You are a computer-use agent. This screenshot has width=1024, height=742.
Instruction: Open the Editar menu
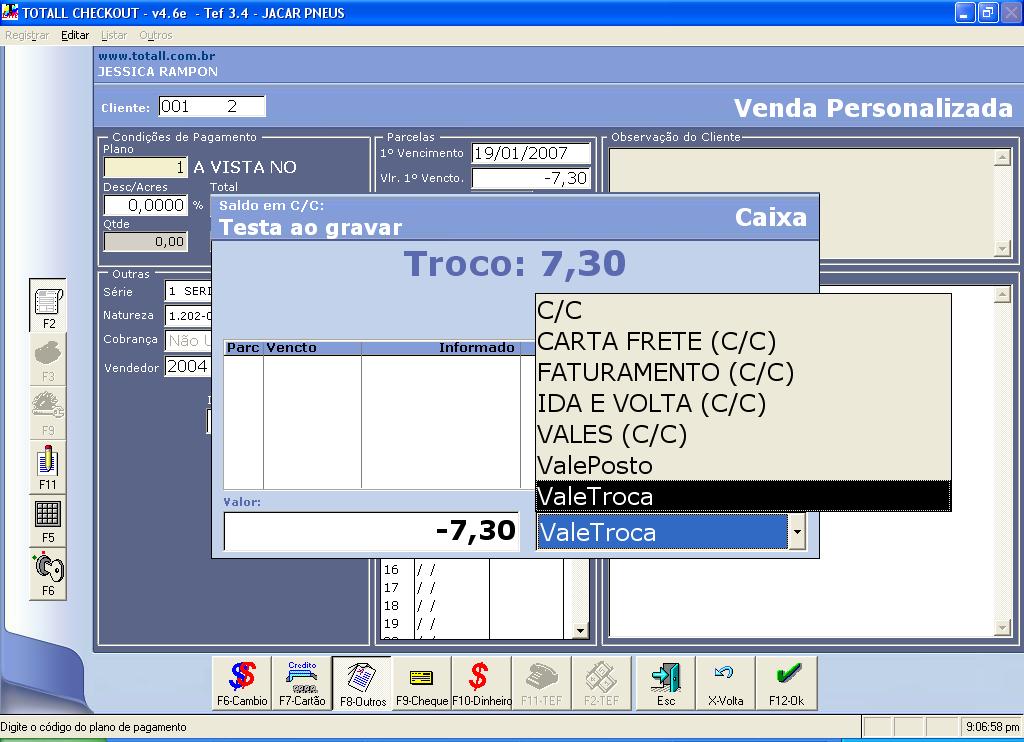tap(74, 33)
